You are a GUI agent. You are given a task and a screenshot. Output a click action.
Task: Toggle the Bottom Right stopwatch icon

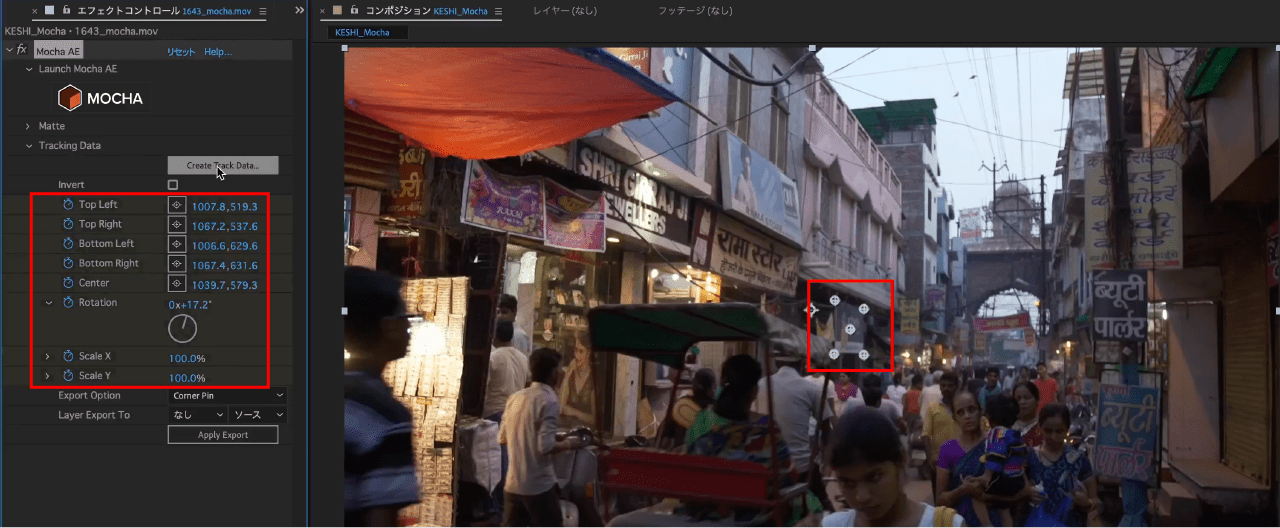(68, 263)
